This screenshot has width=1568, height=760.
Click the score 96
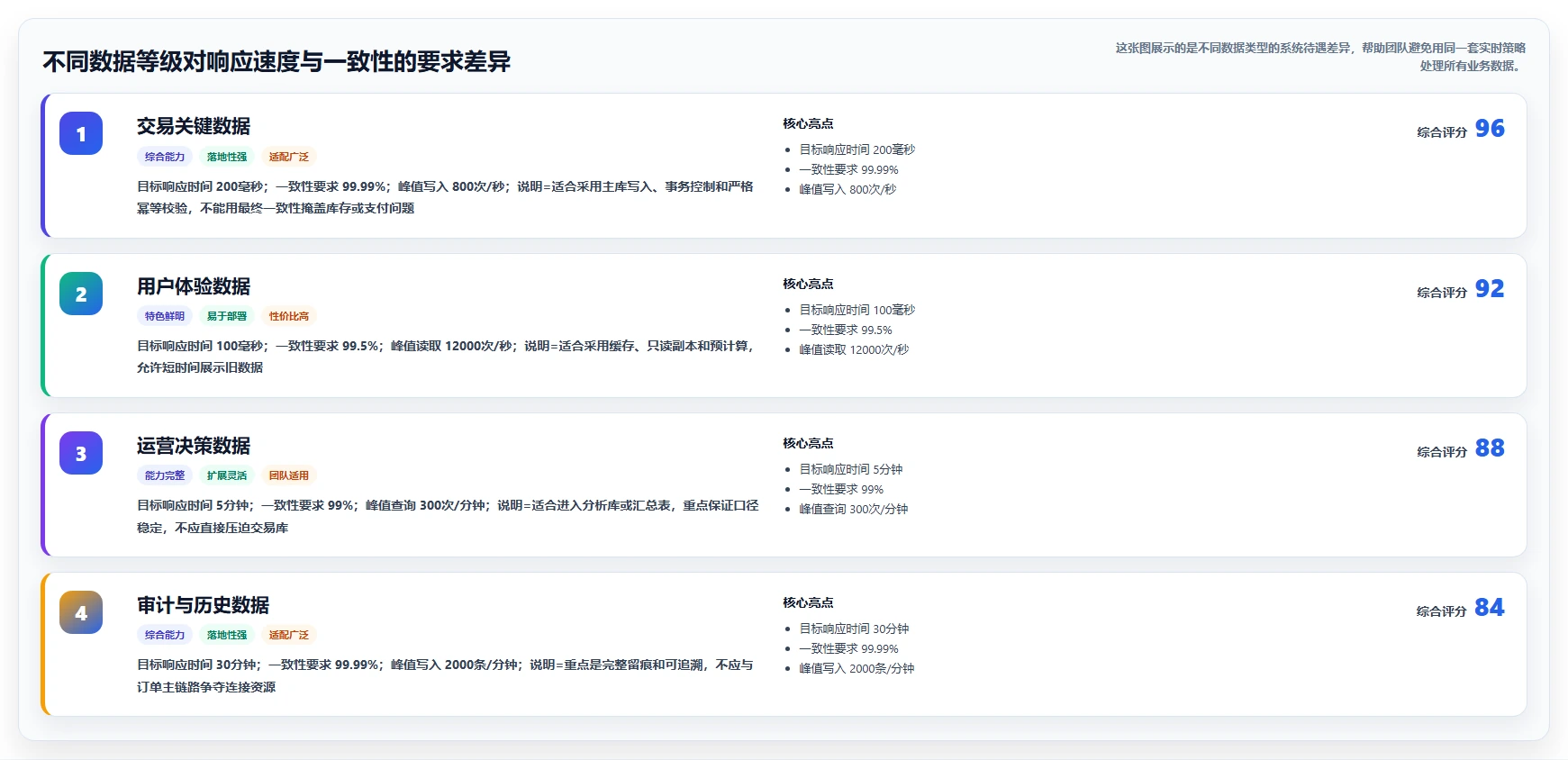click(1490, 129)
